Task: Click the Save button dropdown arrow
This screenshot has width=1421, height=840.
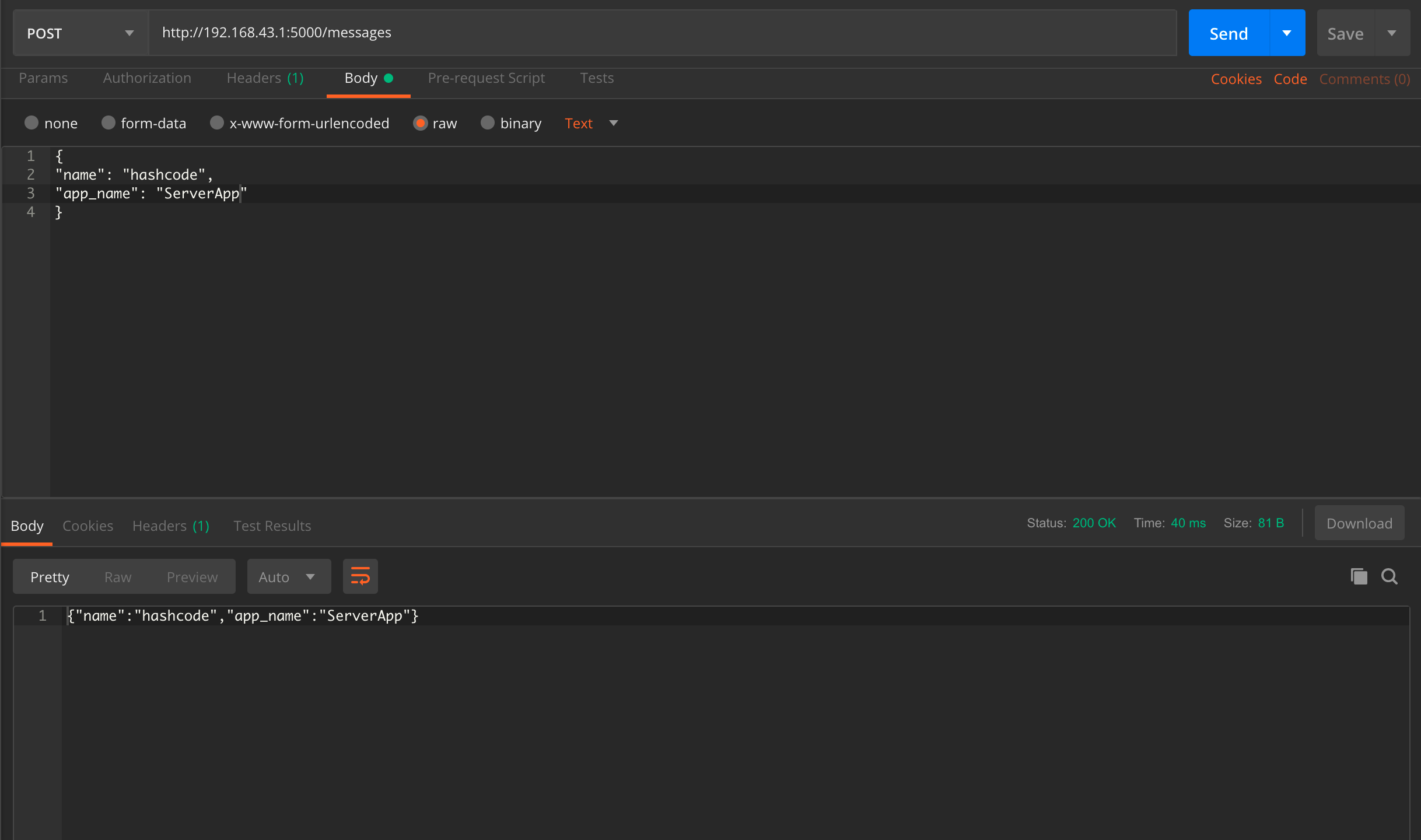Action: click(1392, 33)
